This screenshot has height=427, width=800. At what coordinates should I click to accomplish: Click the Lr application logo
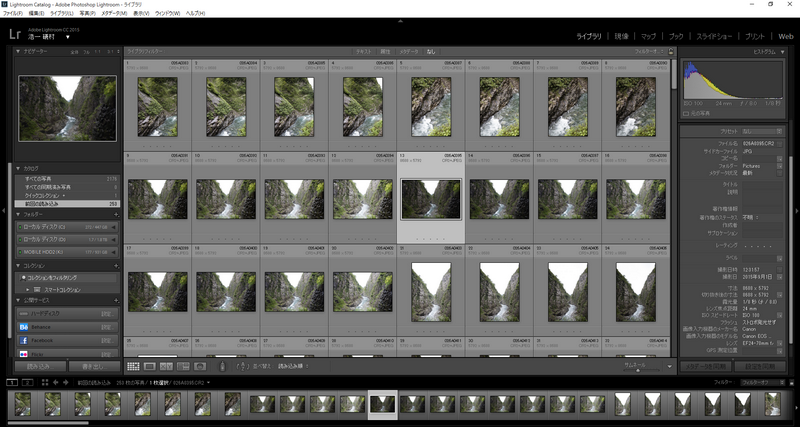(15, 34)
